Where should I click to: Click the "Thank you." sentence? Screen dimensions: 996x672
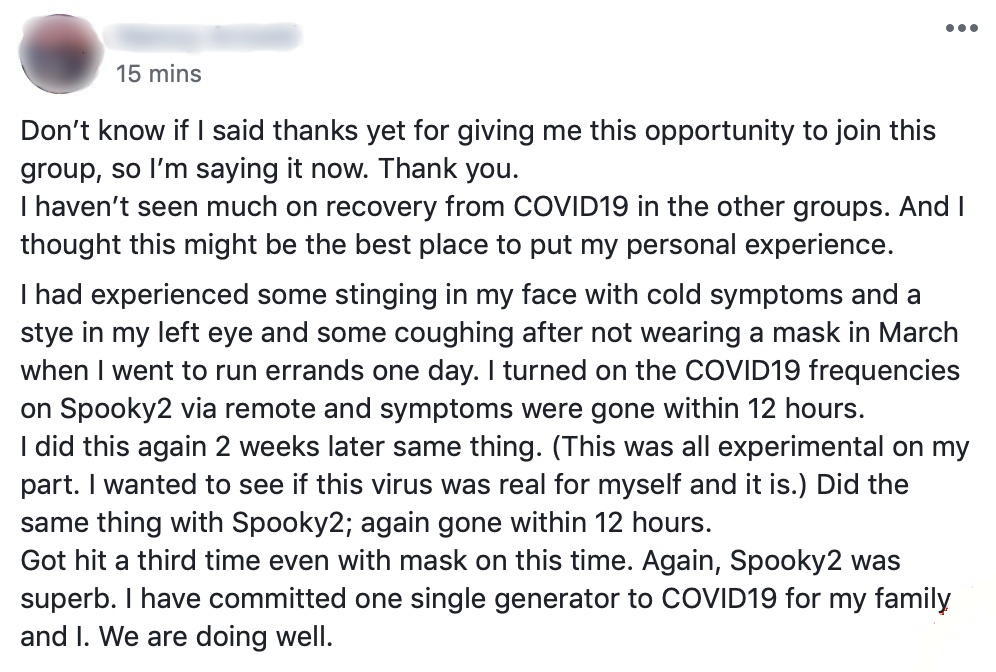457,166
